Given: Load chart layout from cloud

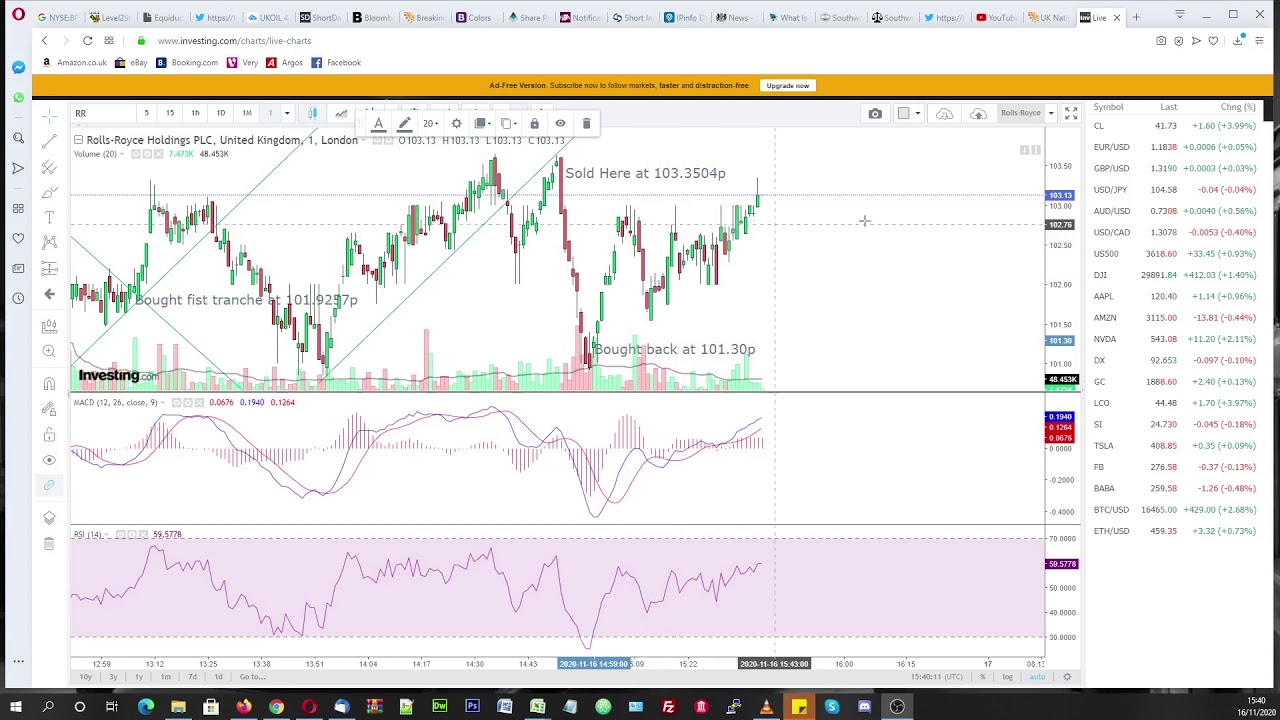Looking at the screenshot, I should tap(944, 114).
